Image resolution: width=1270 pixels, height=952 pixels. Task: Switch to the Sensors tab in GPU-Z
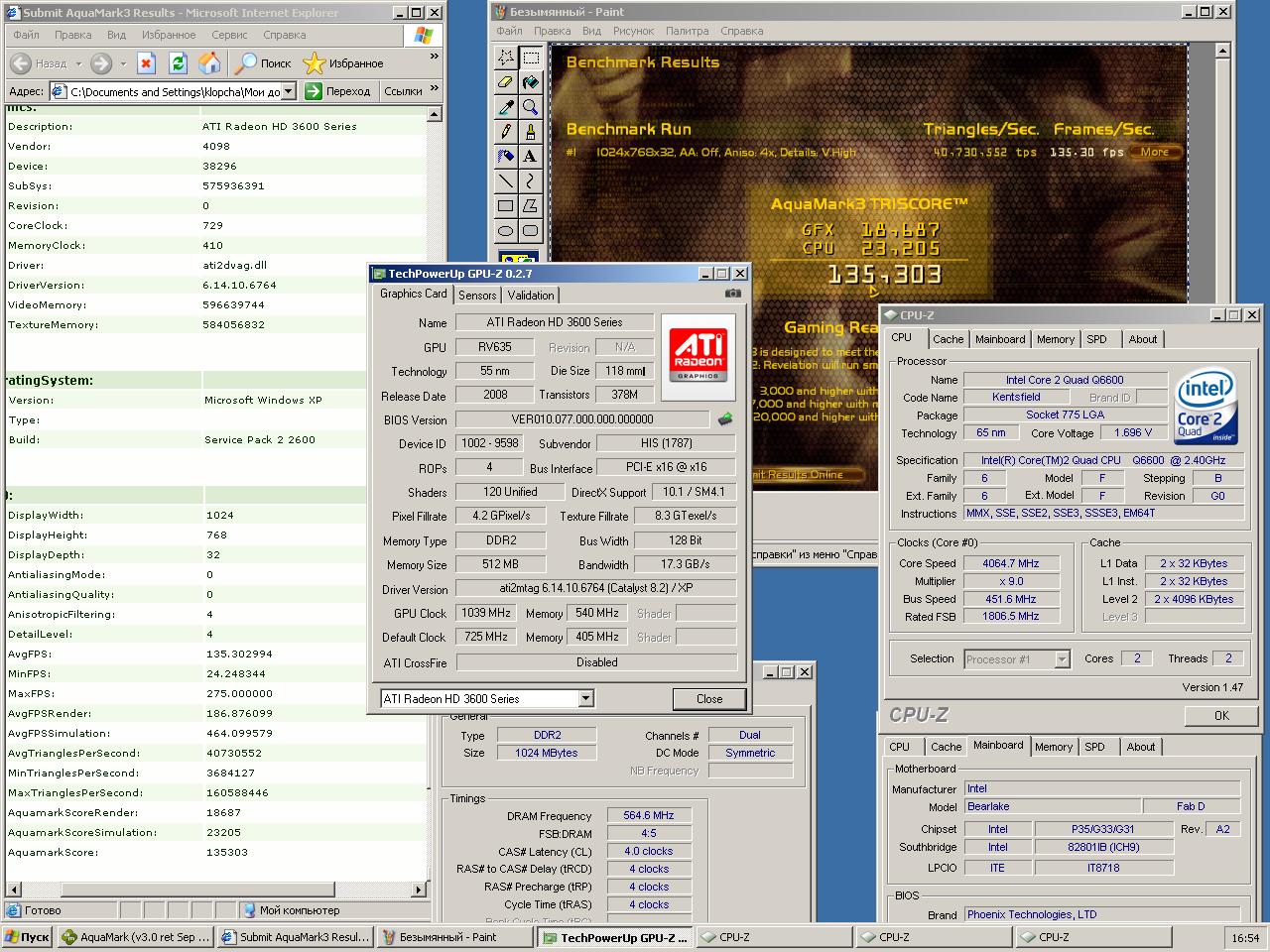click(476, 296)
